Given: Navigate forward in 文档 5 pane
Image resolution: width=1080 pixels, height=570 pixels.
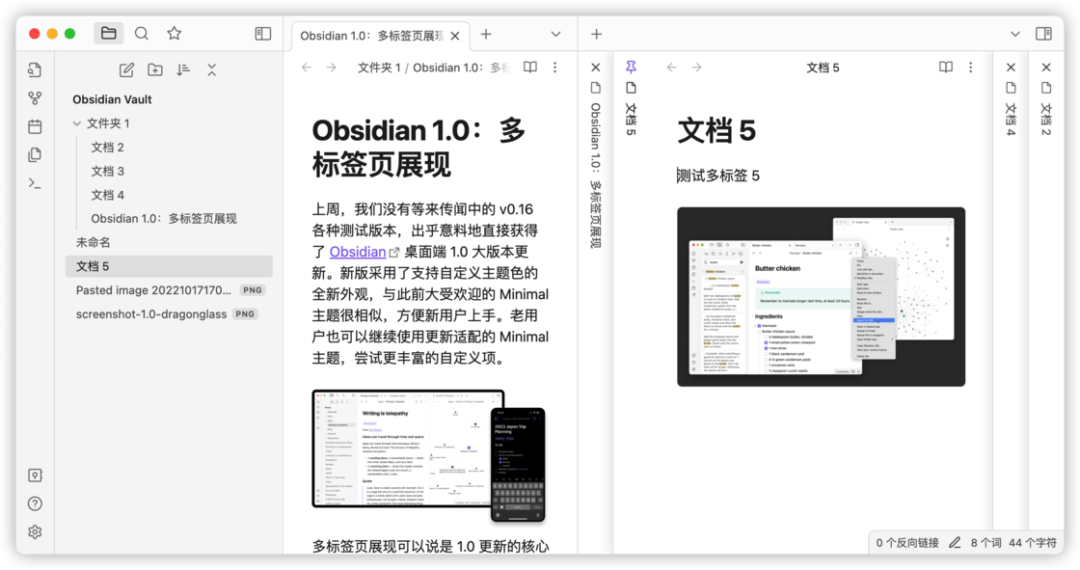Looking at the screenshot, I should [696, 67].
